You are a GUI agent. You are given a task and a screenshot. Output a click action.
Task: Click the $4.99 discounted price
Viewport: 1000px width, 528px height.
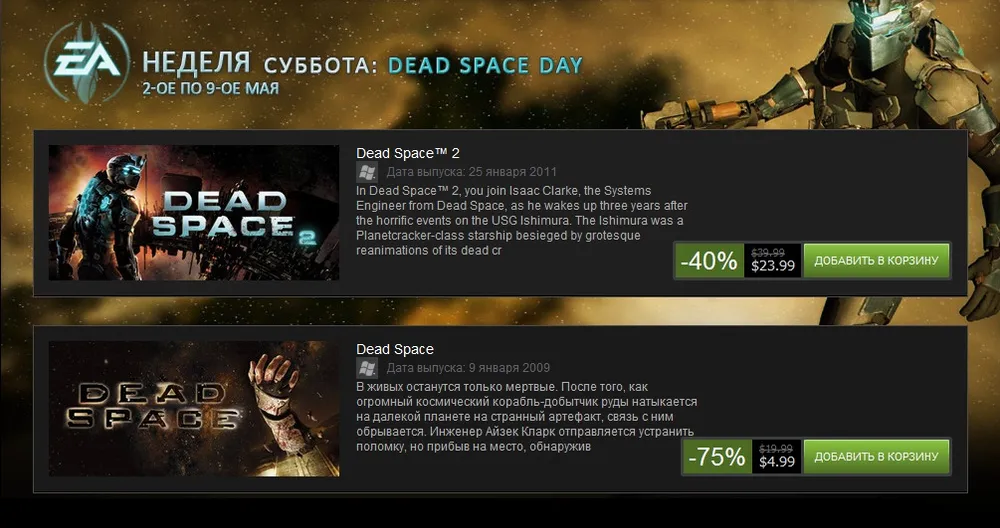pos(777,462)
